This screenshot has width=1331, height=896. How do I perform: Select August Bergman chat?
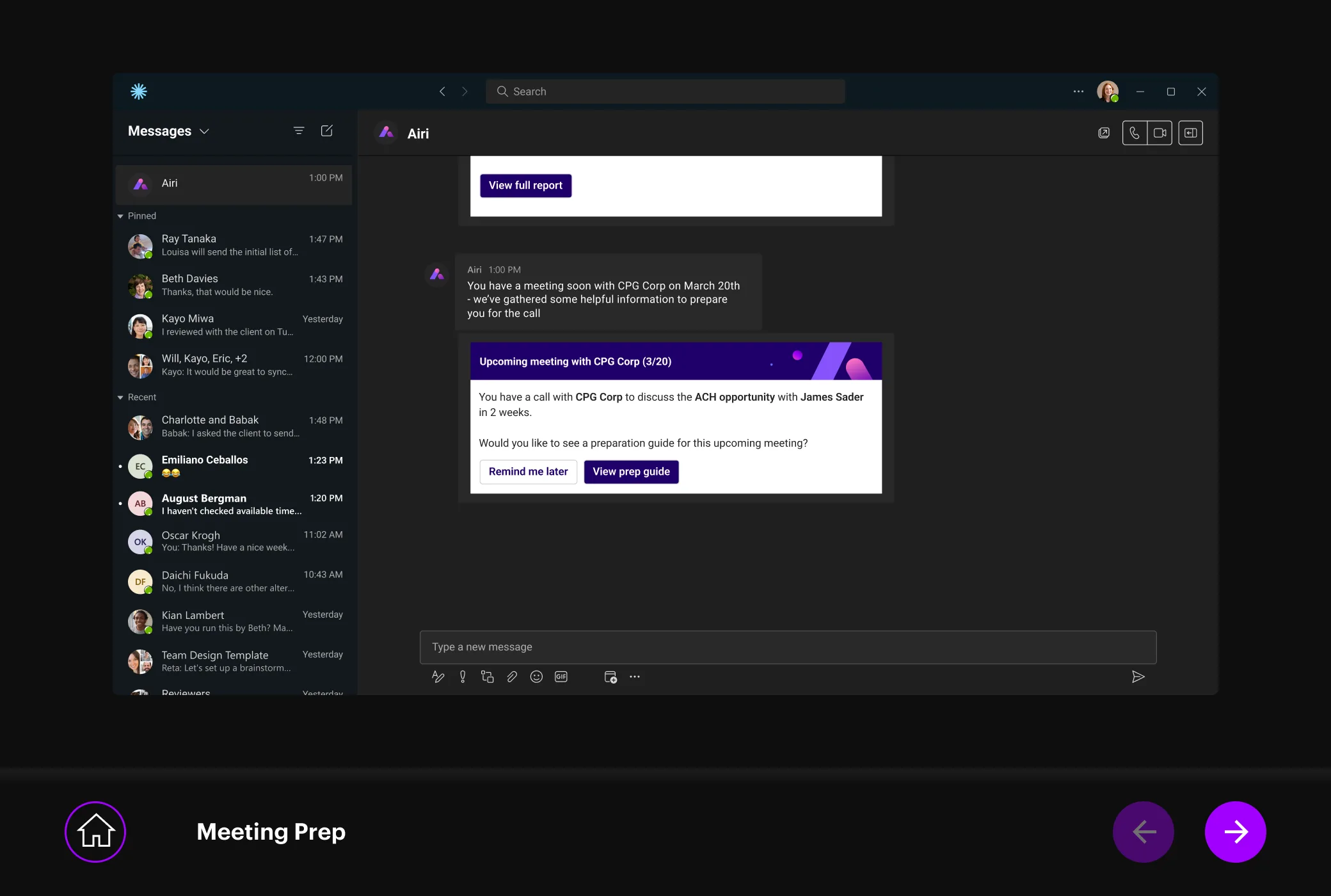click(234, 504)
